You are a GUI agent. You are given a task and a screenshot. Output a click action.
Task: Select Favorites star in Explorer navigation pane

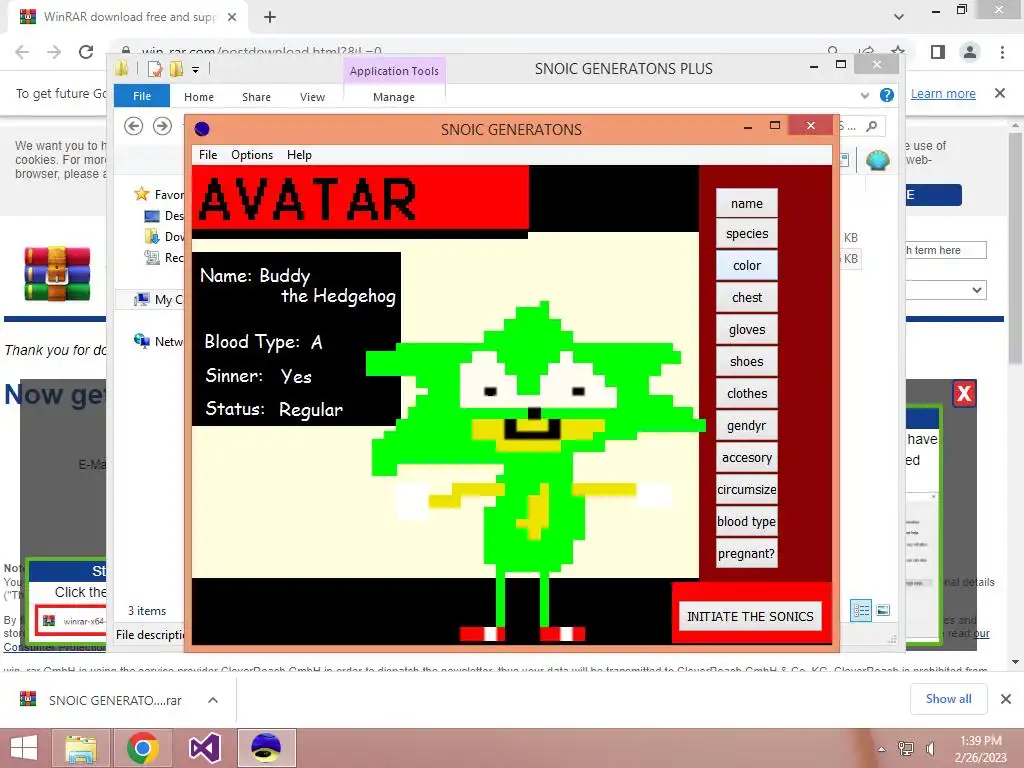click(x=142, y=194)
